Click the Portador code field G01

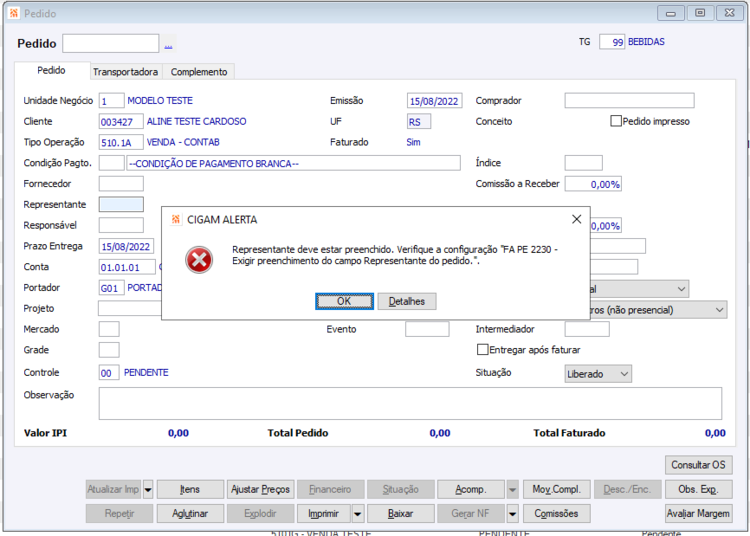click(111, 288)
